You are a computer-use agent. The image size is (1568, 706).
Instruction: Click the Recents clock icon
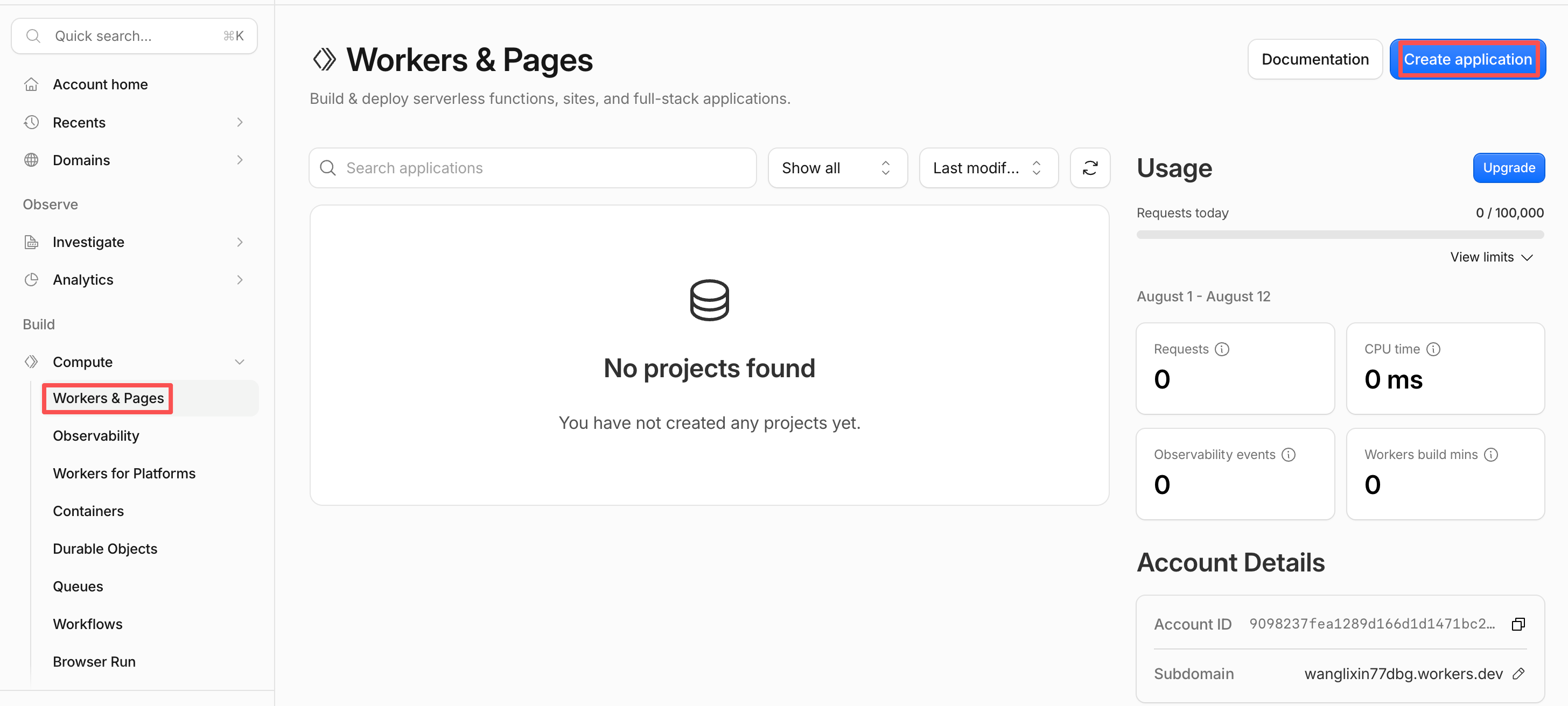(x=31, y=122)
